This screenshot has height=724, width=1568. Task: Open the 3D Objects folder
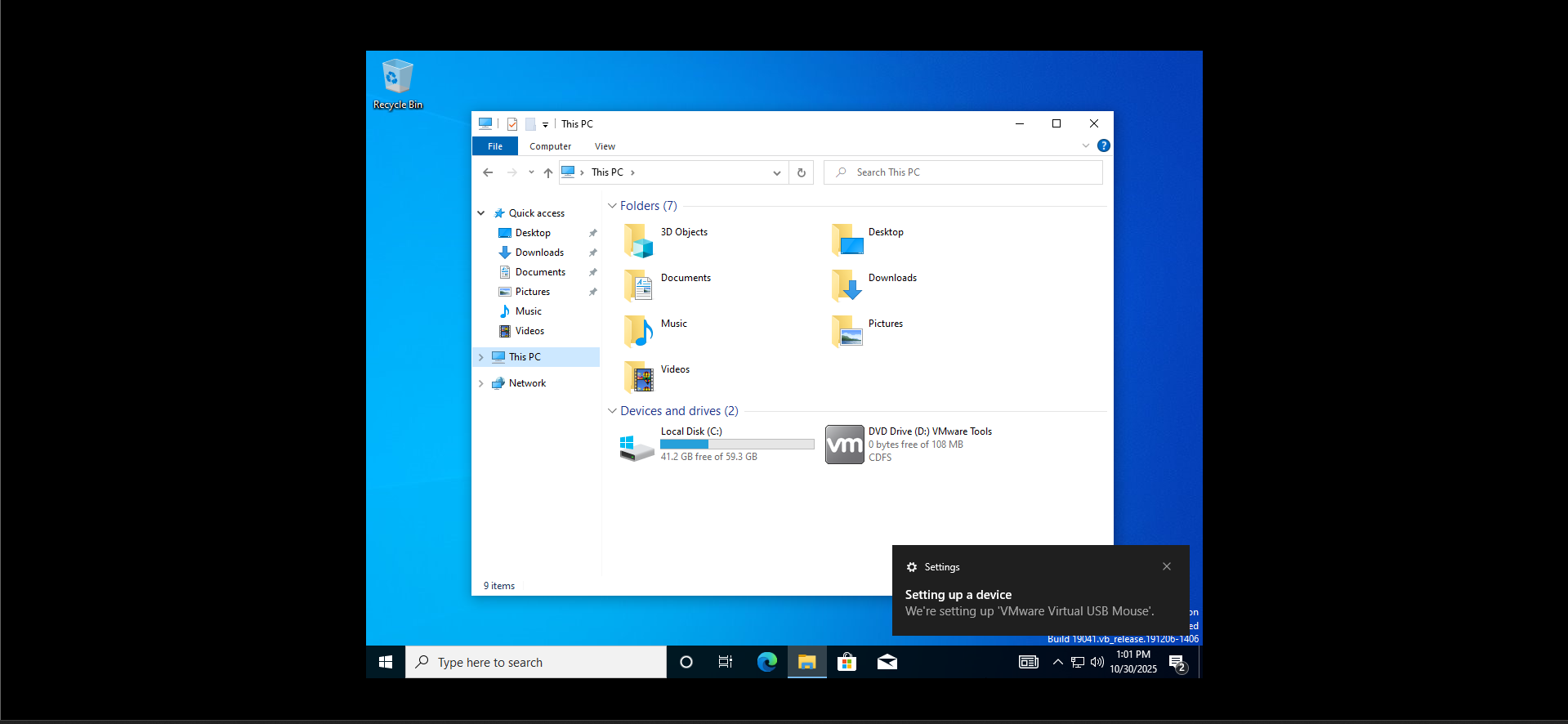(x=640, y=241)
